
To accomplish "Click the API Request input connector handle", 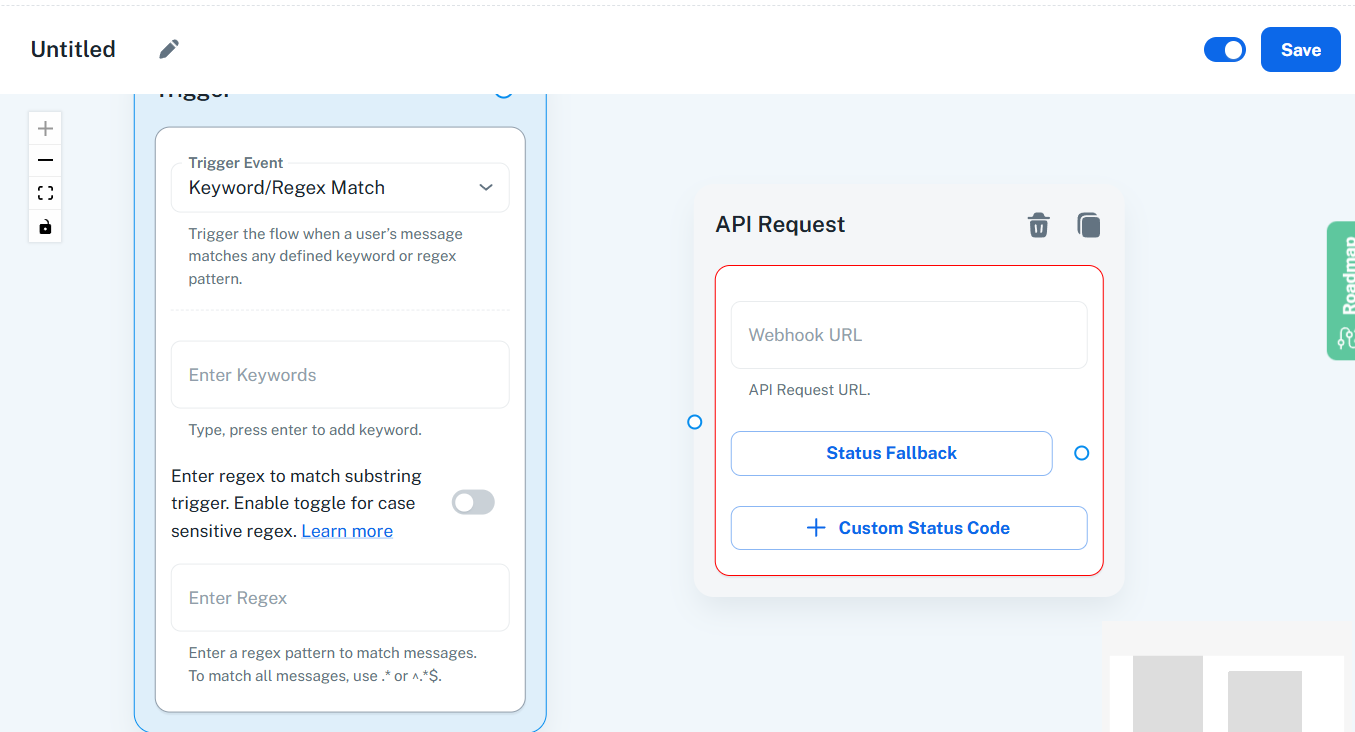I will pyautogui.click(x=695, y=423).
